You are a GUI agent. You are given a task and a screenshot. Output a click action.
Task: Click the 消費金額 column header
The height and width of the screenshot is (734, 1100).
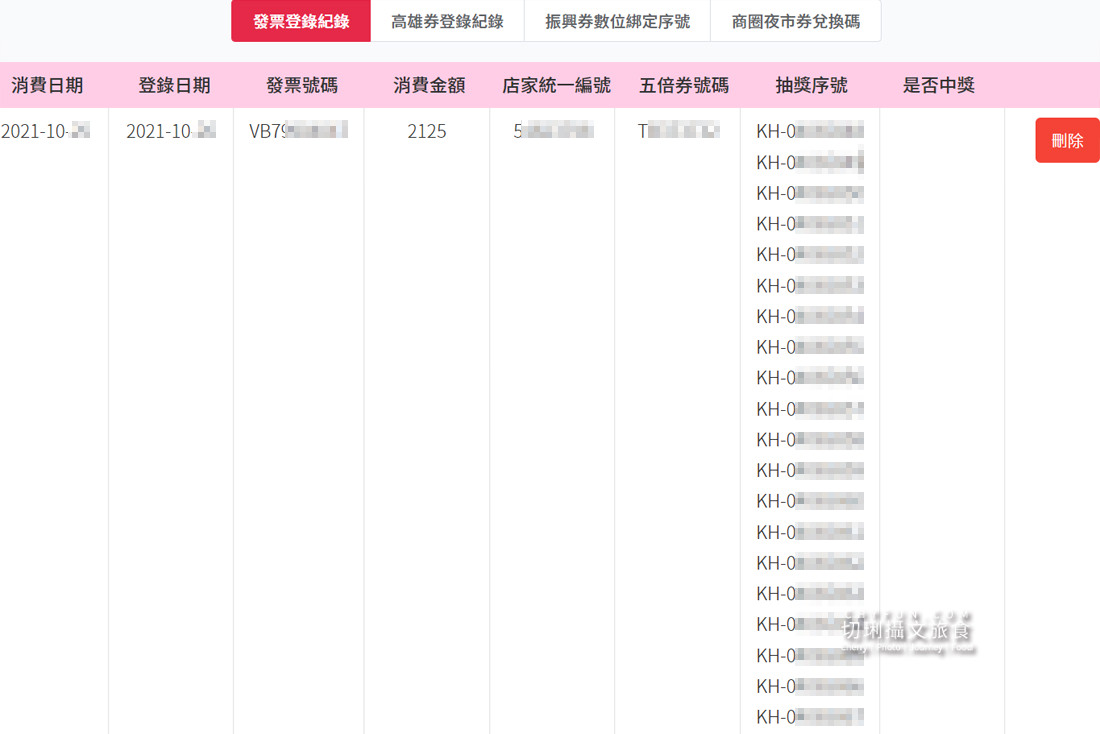(429, 85)
